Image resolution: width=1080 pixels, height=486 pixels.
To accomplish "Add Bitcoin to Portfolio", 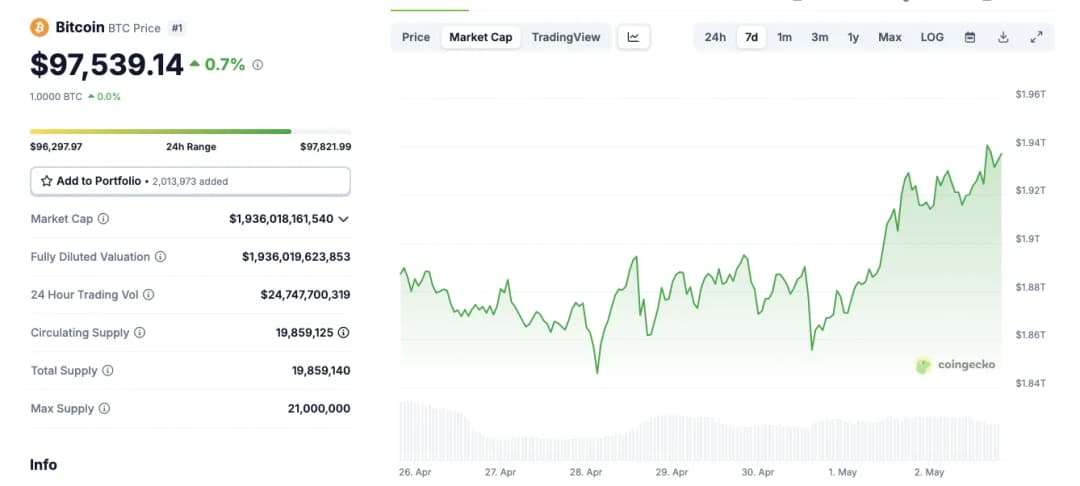I will (190, 181).
